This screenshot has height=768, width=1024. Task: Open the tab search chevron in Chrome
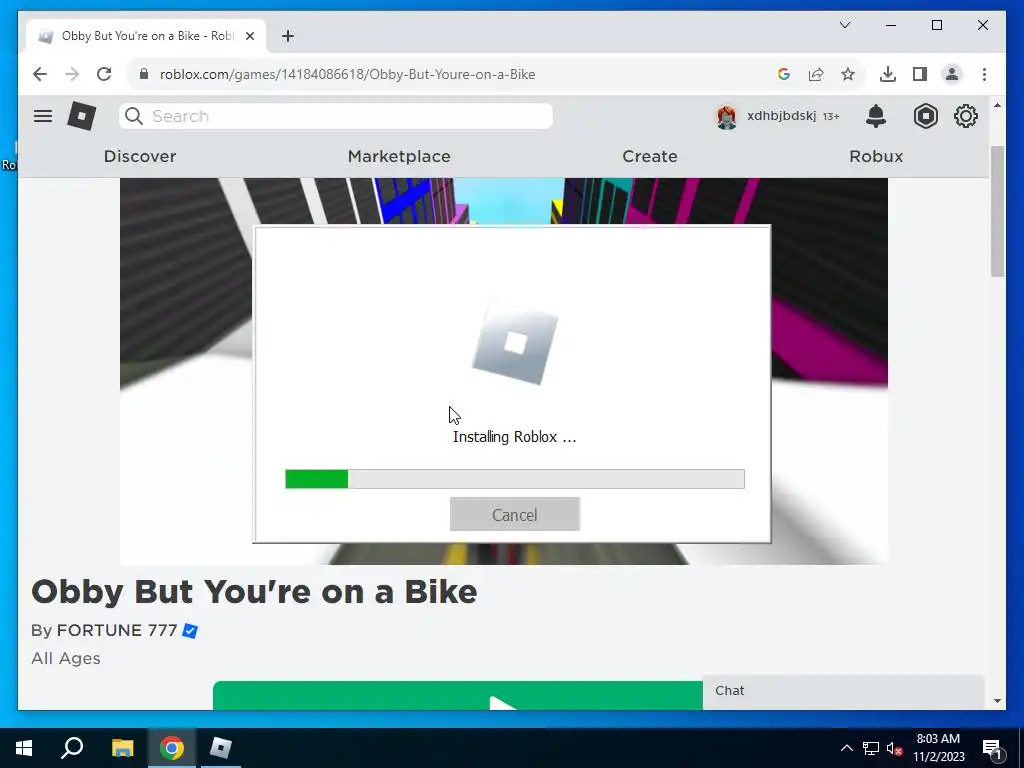[x=845, y=25]
